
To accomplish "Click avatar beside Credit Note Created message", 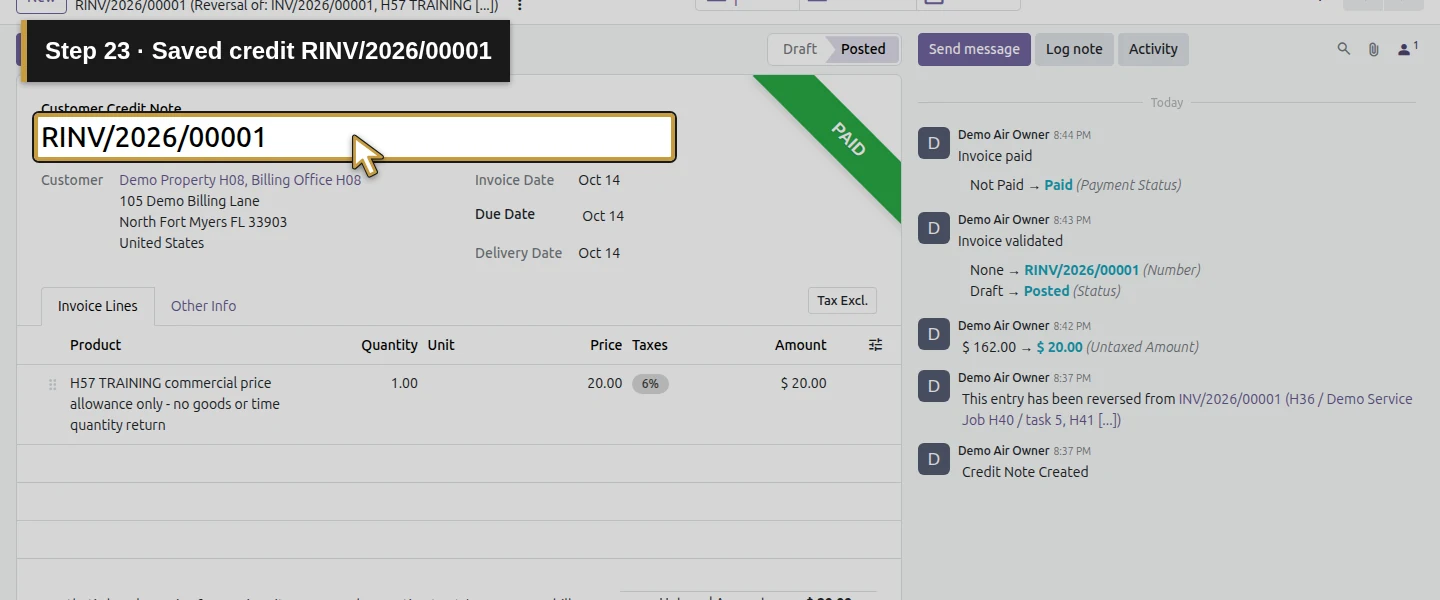I will pos(934,460).
